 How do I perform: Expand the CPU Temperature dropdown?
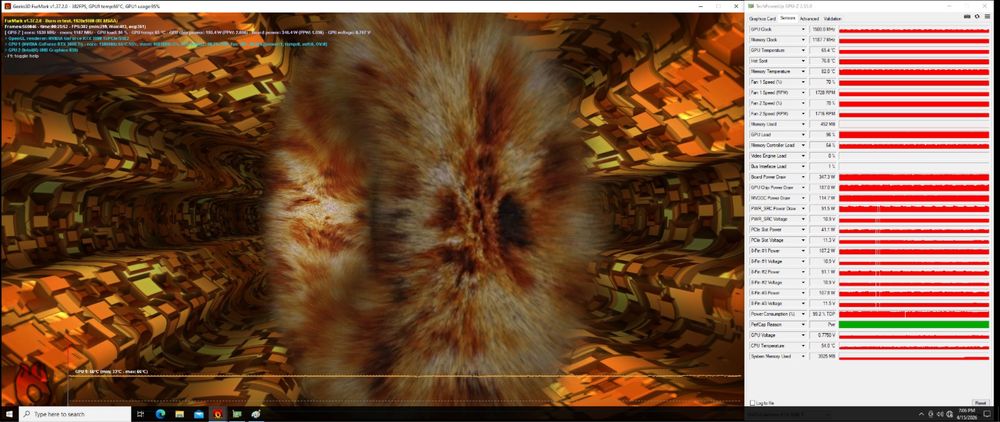802,346
